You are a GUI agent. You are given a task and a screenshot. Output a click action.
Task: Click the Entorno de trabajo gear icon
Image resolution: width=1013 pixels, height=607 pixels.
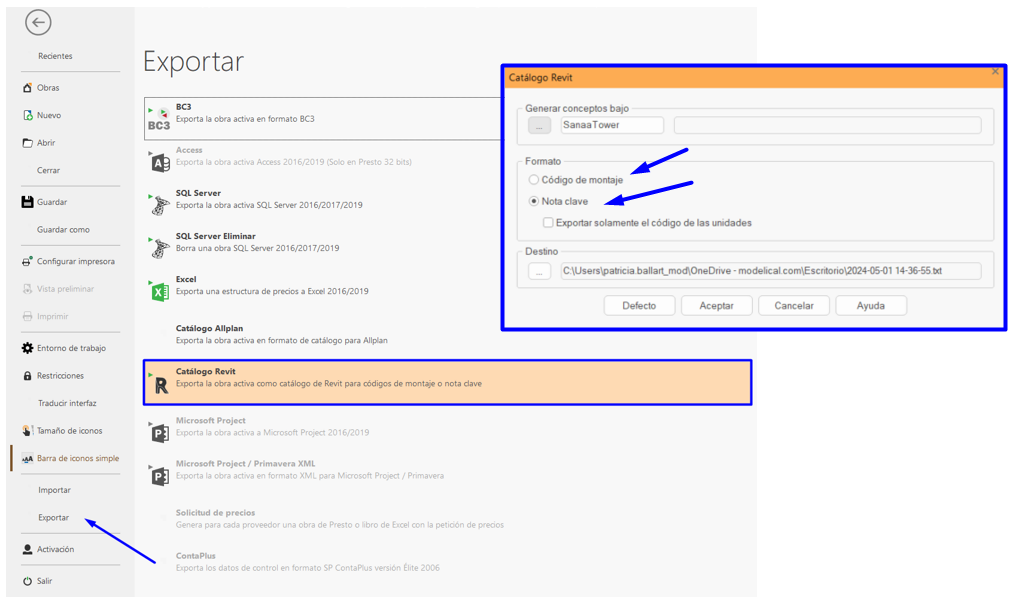click(27, 348)
